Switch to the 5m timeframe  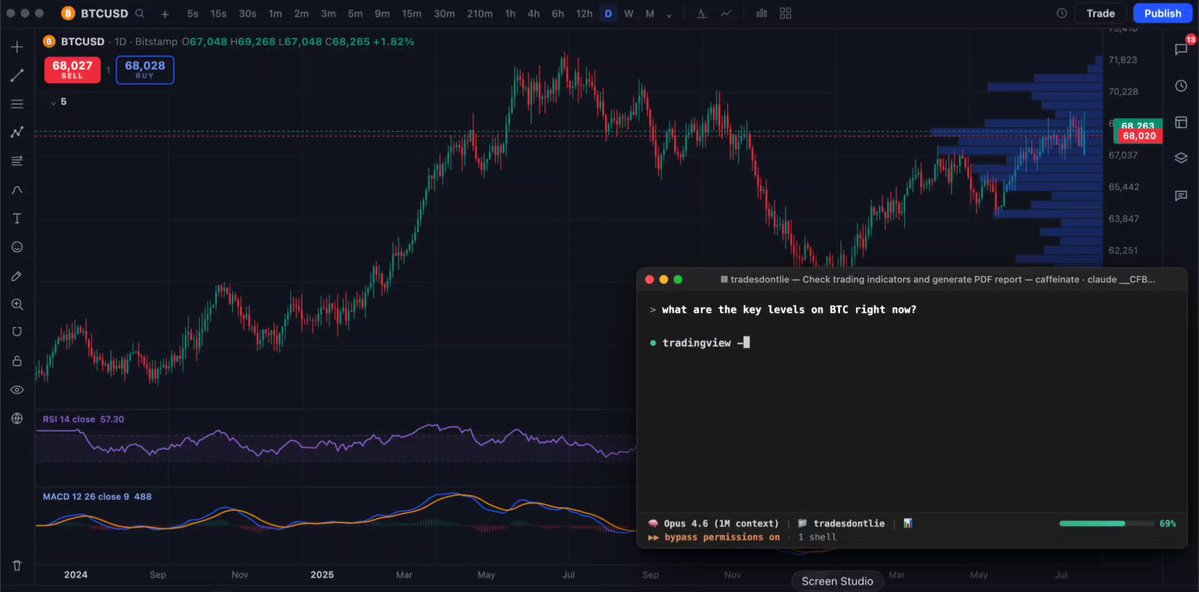355,14
